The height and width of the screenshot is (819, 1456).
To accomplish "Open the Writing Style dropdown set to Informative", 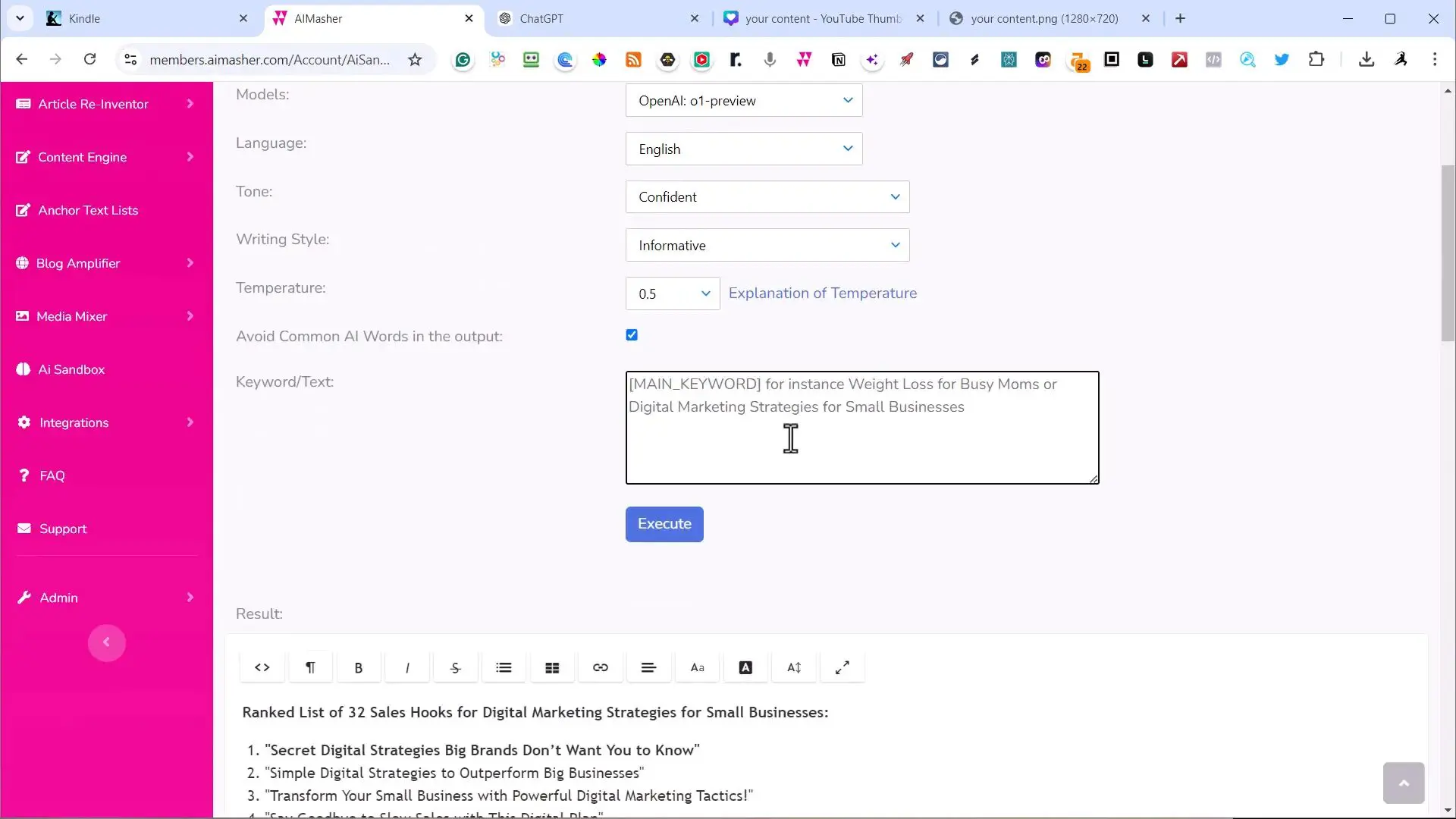I will click(767, 245).
